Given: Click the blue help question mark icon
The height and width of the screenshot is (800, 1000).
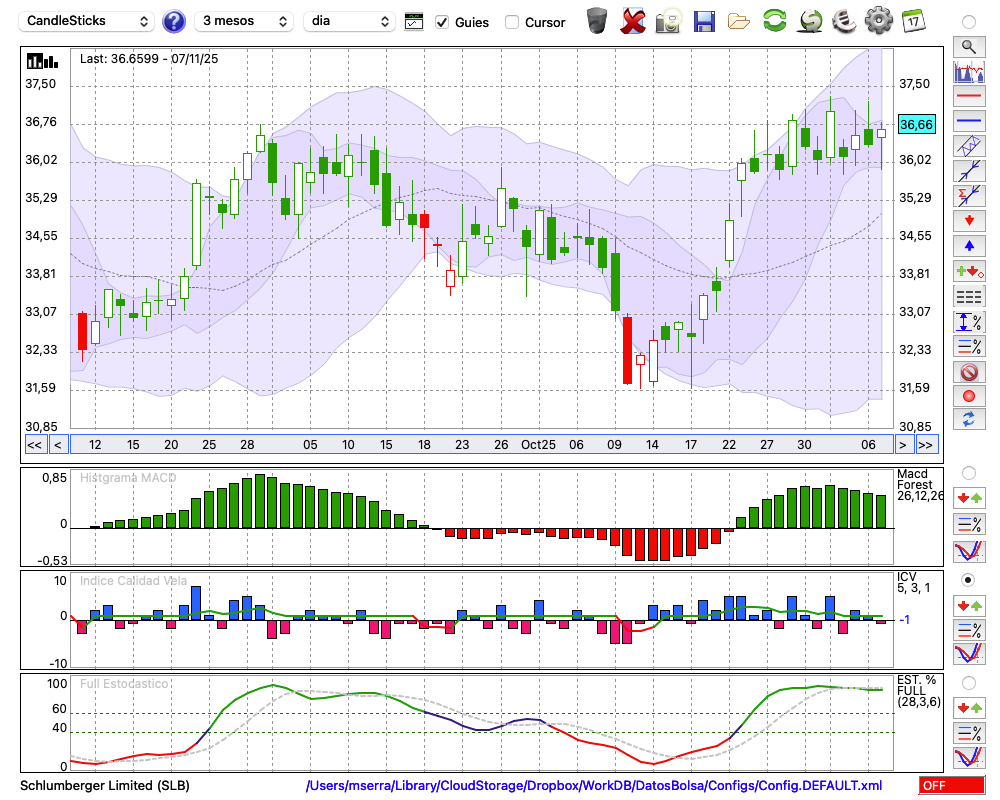Looking at the screenshot, I should coord(174,22).
